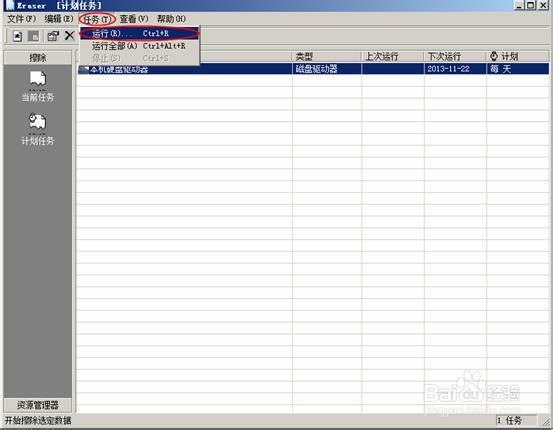
Task: Click the disk icon of 本机硬盘驱动器
Action: 84,69
